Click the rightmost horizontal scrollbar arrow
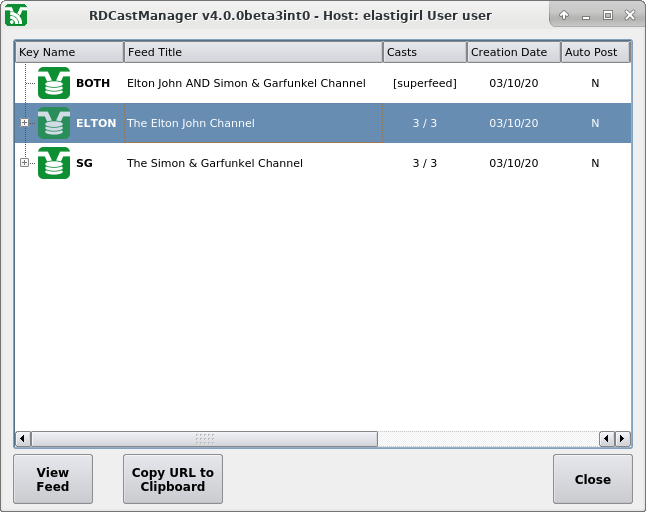 [622, 438]
